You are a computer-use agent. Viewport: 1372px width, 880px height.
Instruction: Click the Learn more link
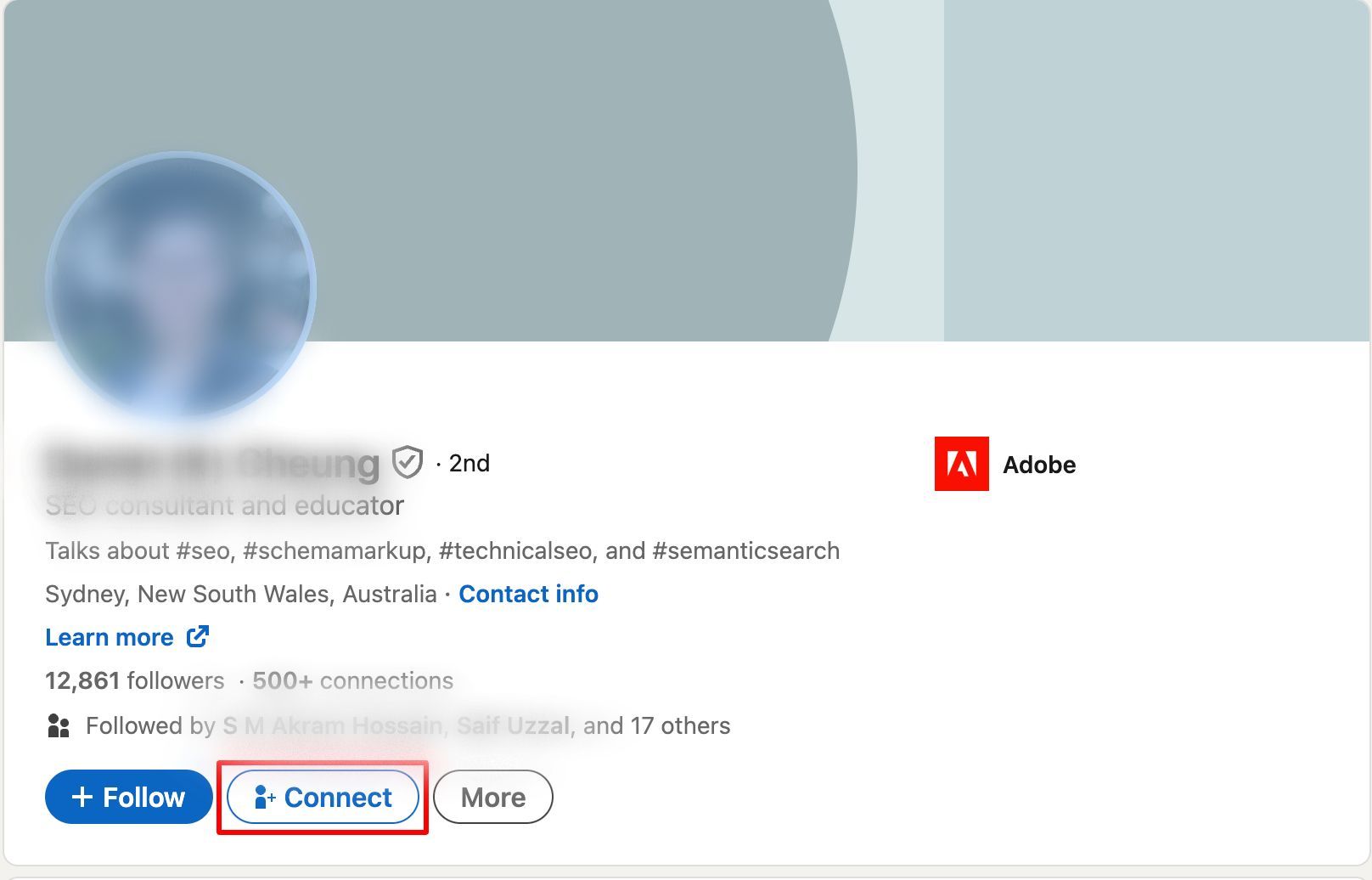[110, 636]
